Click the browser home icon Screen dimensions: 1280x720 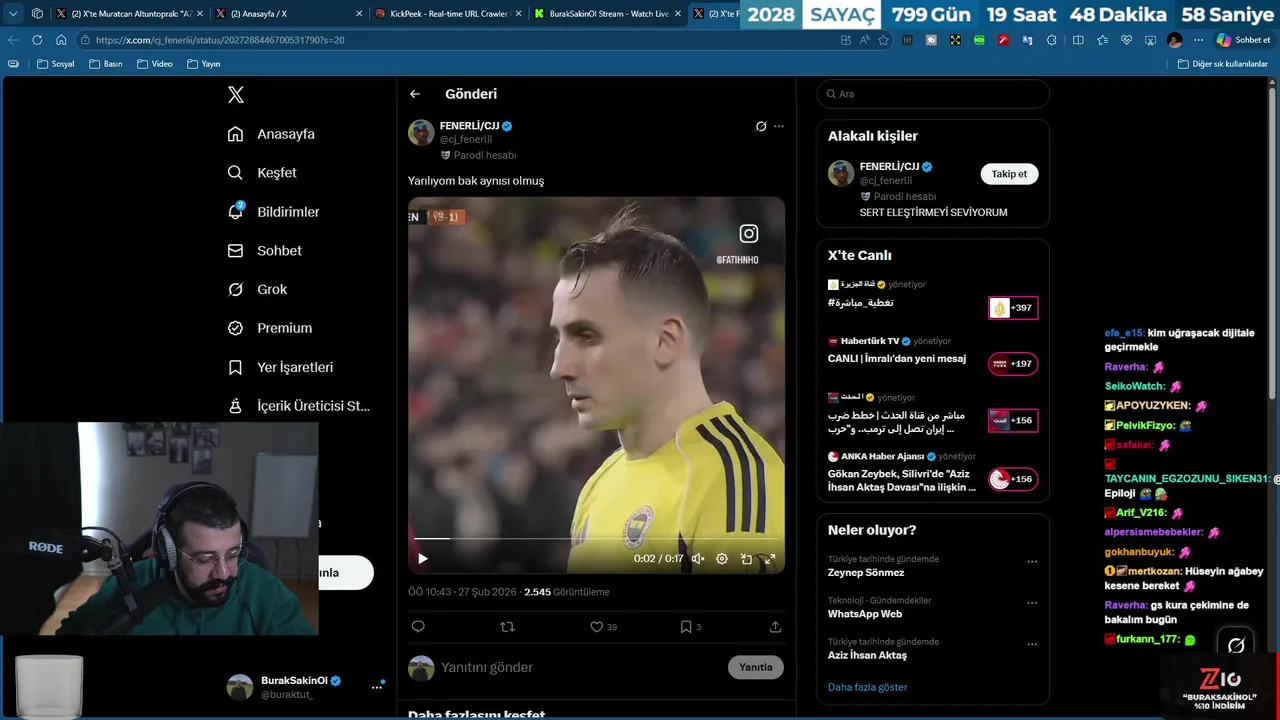61,40
